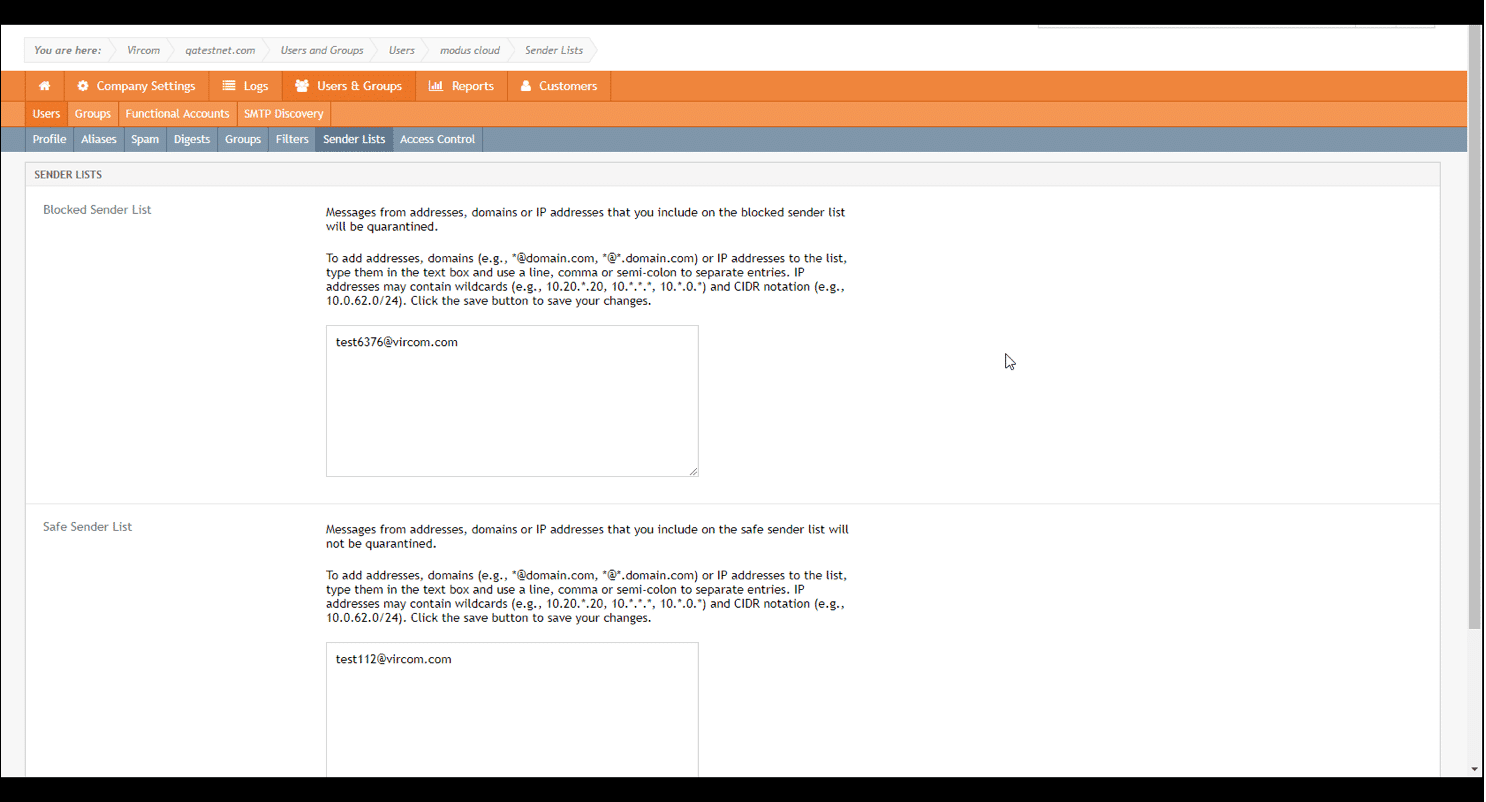The image size is (1486, 802).
Task: Open the Logs menu
Action: click(245, 86)
